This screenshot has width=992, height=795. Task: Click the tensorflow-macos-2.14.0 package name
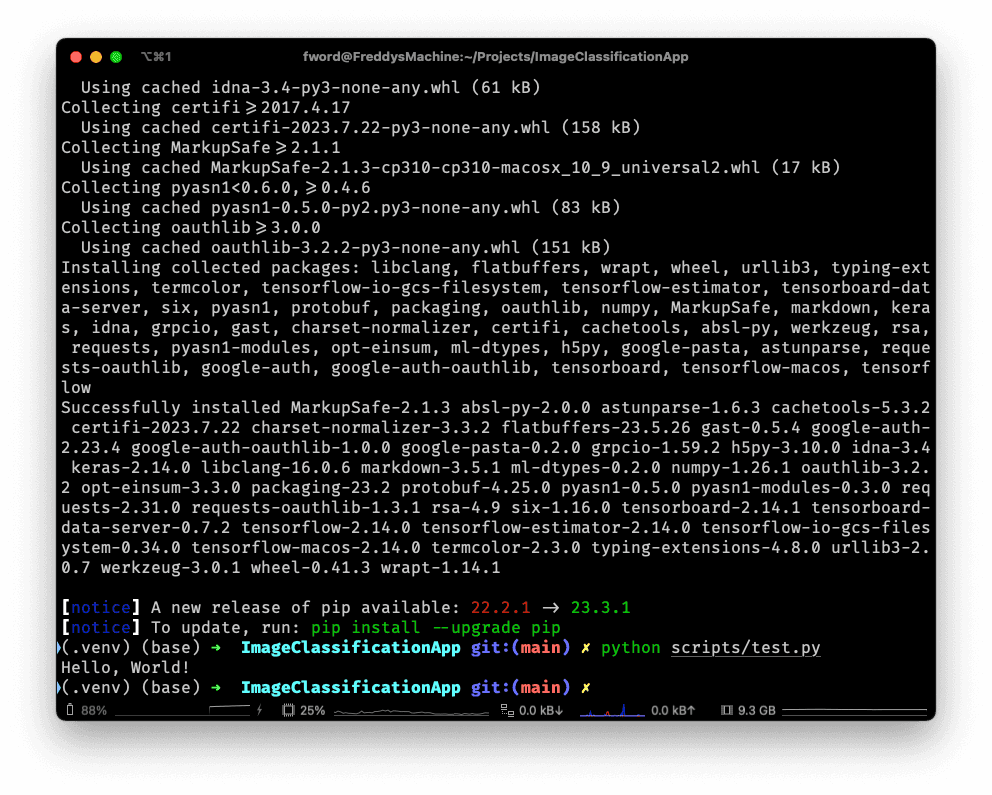click(x=306, y=548)
